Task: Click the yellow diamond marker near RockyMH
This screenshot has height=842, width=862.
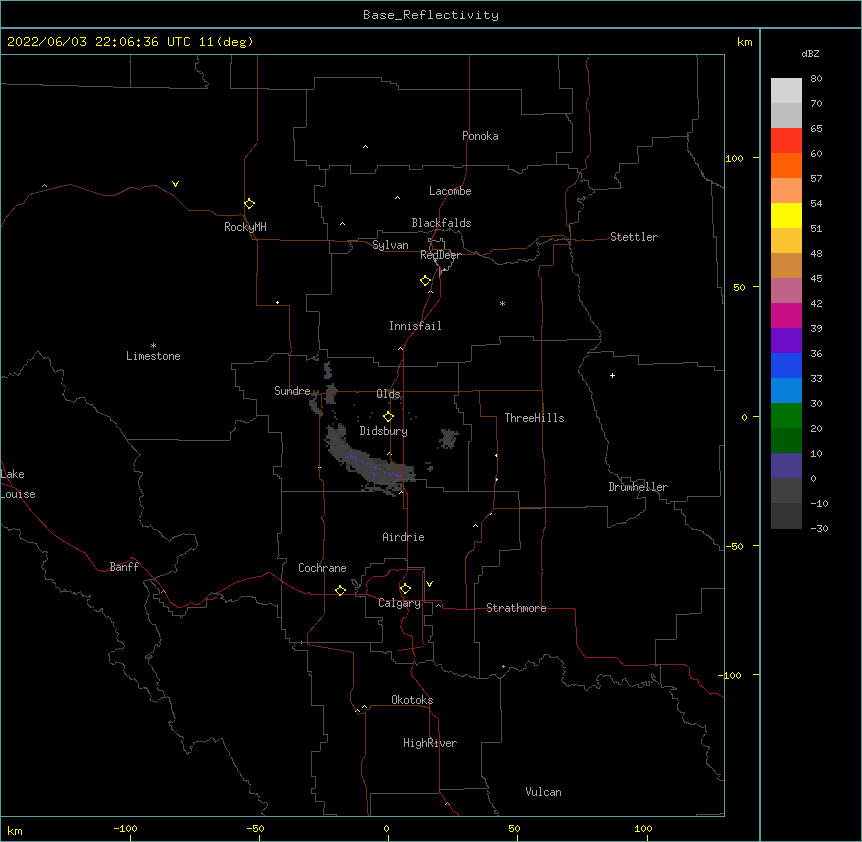Action: coord(250,204)
